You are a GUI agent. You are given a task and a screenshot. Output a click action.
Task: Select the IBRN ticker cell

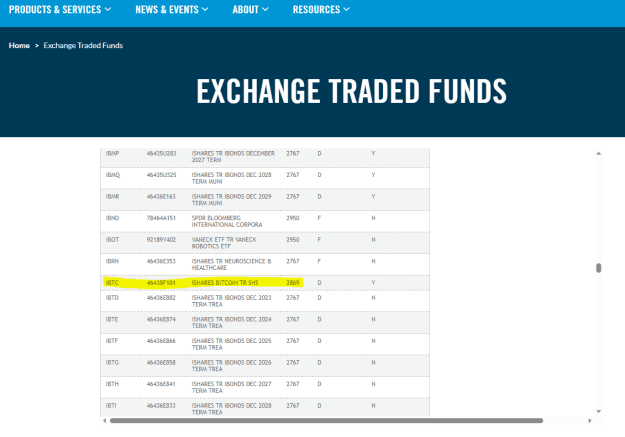112,261
